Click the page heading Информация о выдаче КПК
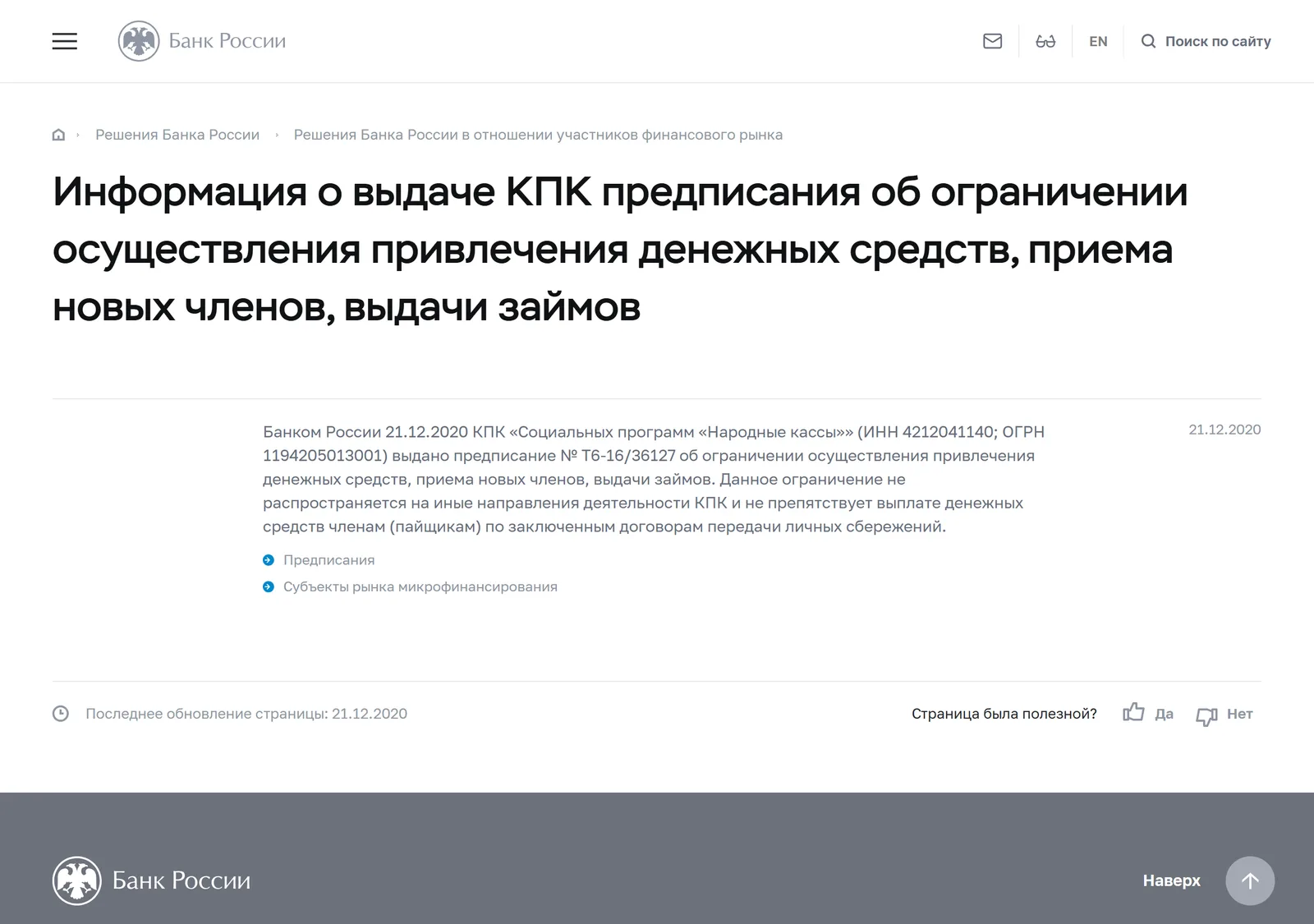The width and height of the screenshot is (1314, 924). (620, 249)
